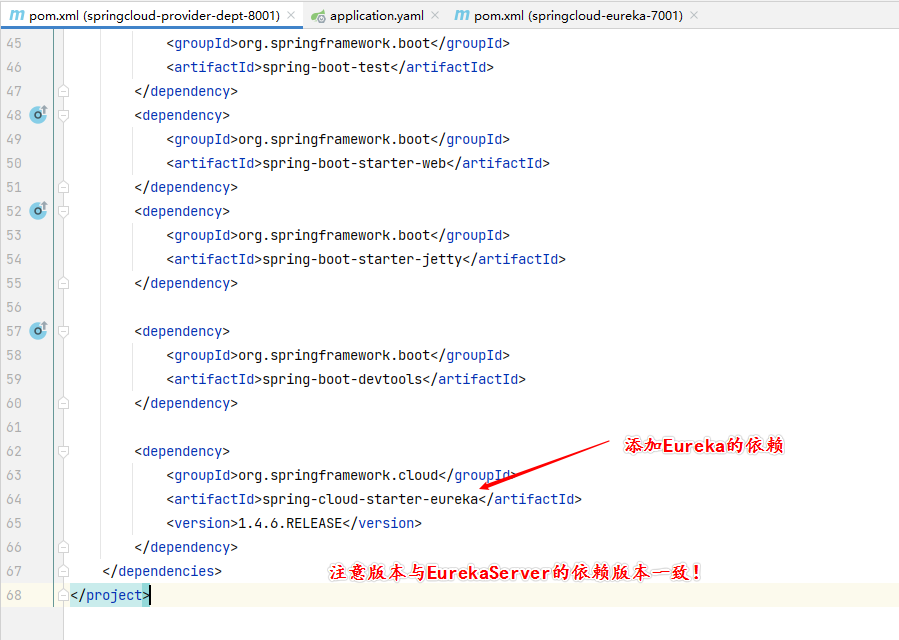This screenshot has height=640, width=899.
Task: Switch to the application.yaml tab
Action: click(376, 16)
